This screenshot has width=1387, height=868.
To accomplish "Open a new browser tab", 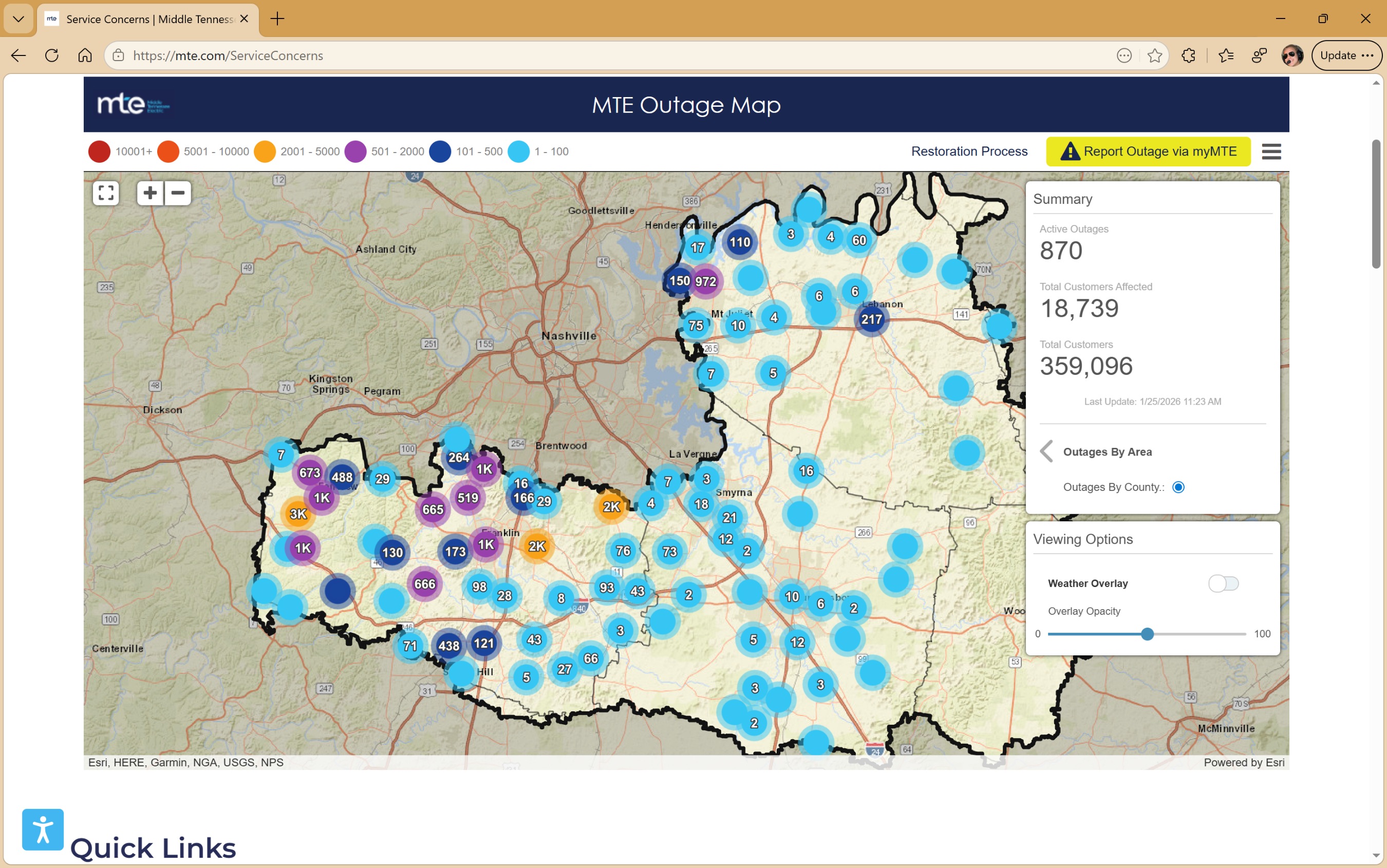I will point(277,19).
